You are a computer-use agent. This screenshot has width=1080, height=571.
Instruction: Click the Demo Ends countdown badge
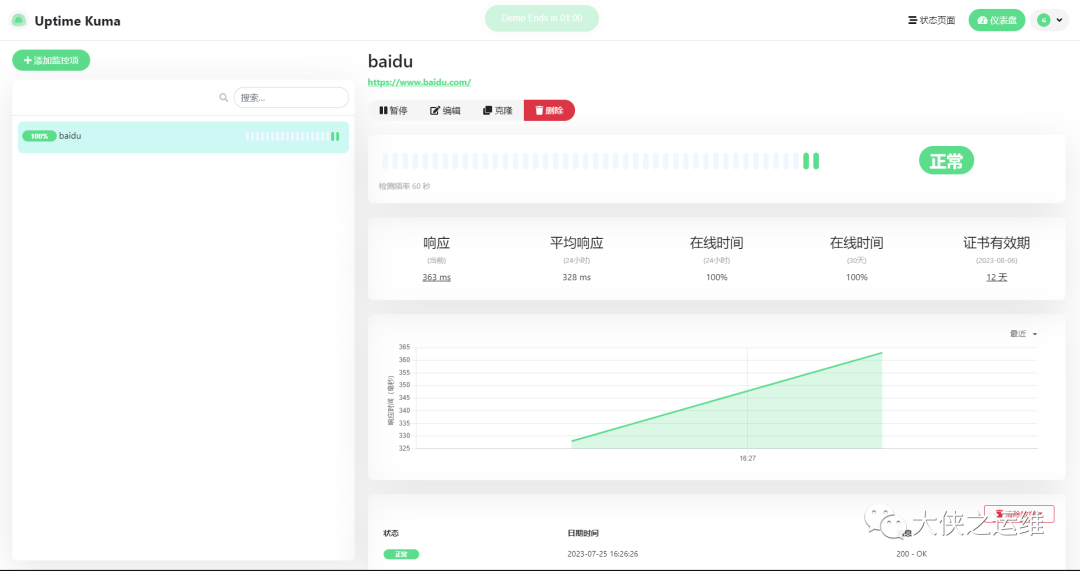pos(541,18)
